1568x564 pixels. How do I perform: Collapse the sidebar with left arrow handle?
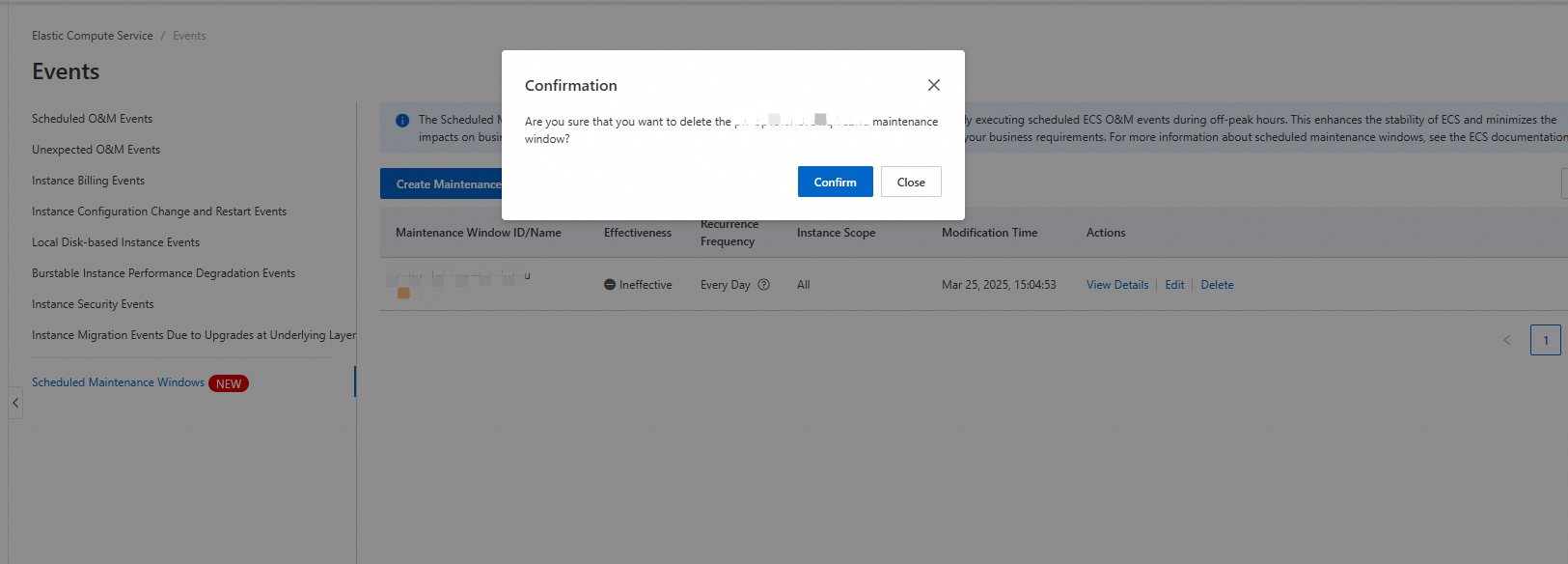[x=15, y=403]
